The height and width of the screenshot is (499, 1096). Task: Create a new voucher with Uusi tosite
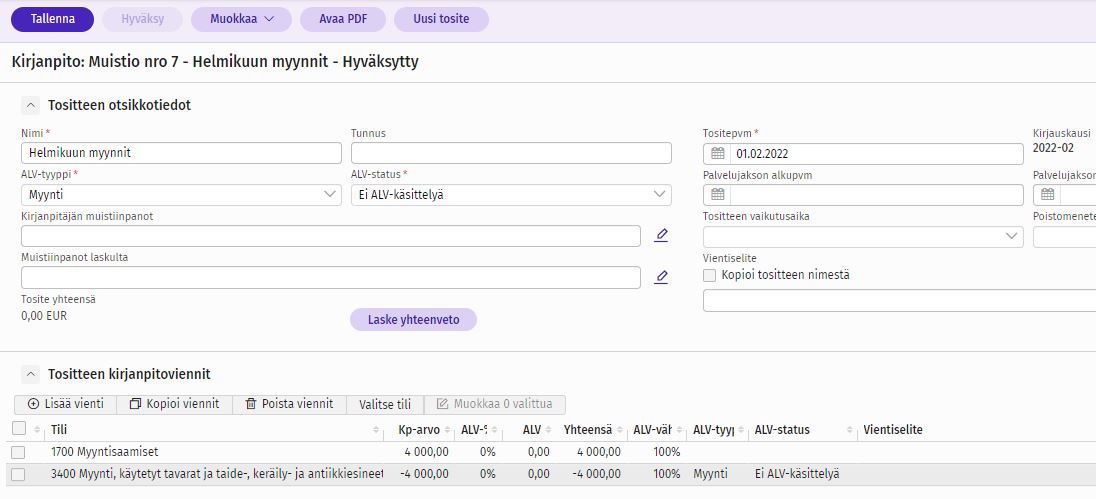point(441,20)
